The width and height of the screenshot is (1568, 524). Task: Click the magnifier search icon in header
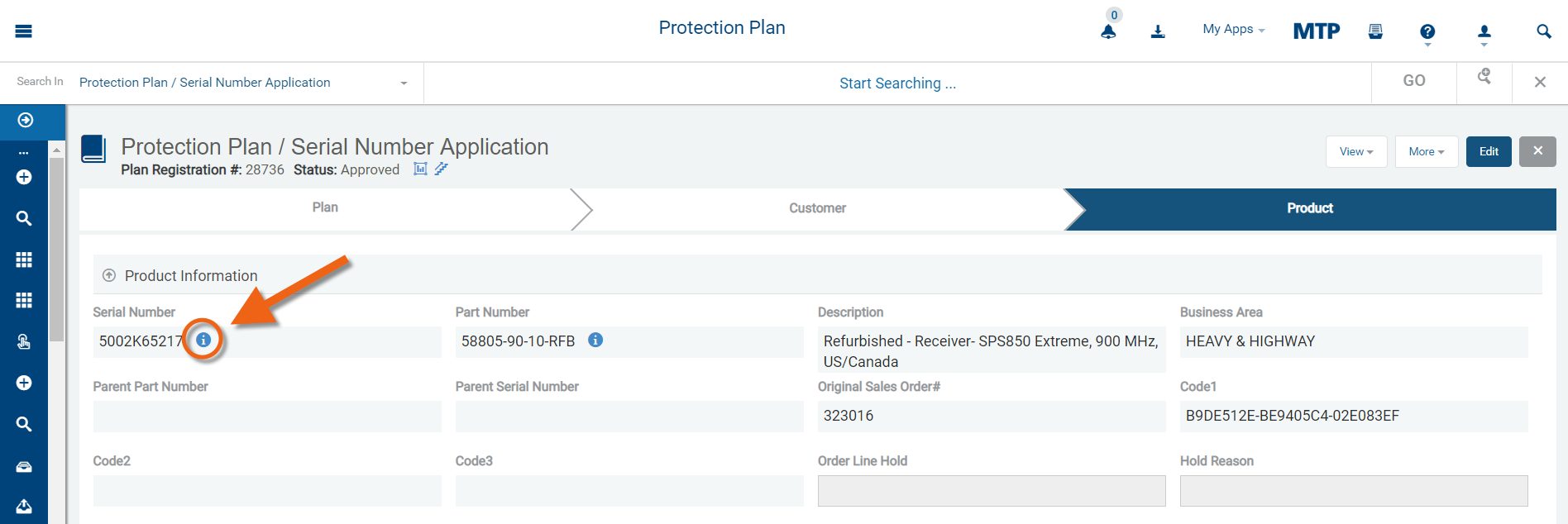(1543, 31)
